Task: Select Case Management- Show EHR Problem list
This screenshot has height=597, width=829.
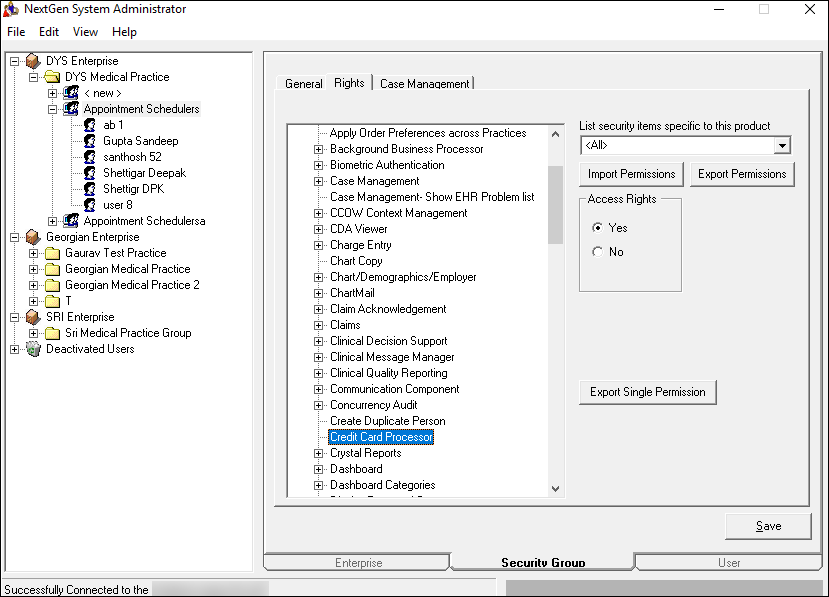Action: (432, 197)
